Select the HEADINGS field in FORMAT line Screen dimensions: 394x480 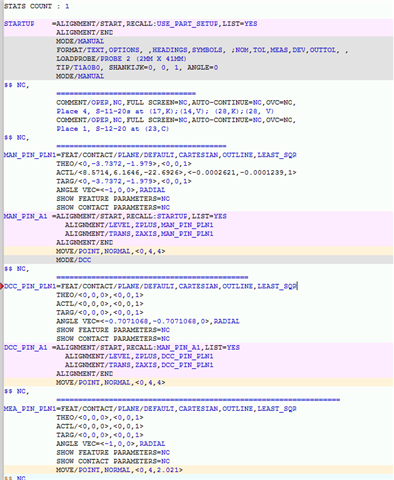[x=170, y=50]
